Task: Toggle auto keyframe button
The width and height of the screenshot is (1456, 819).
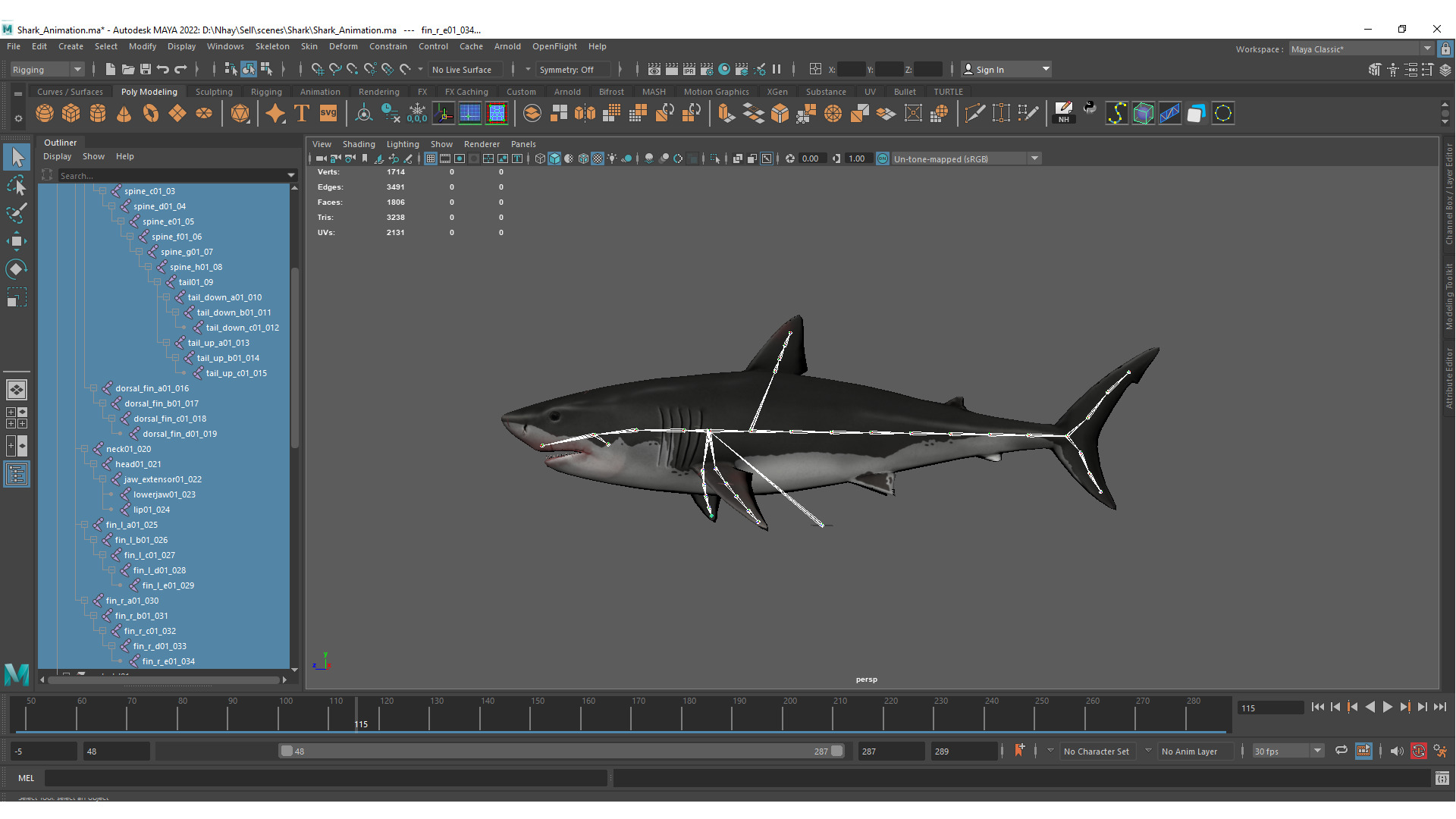Action: coord(1419,751)
